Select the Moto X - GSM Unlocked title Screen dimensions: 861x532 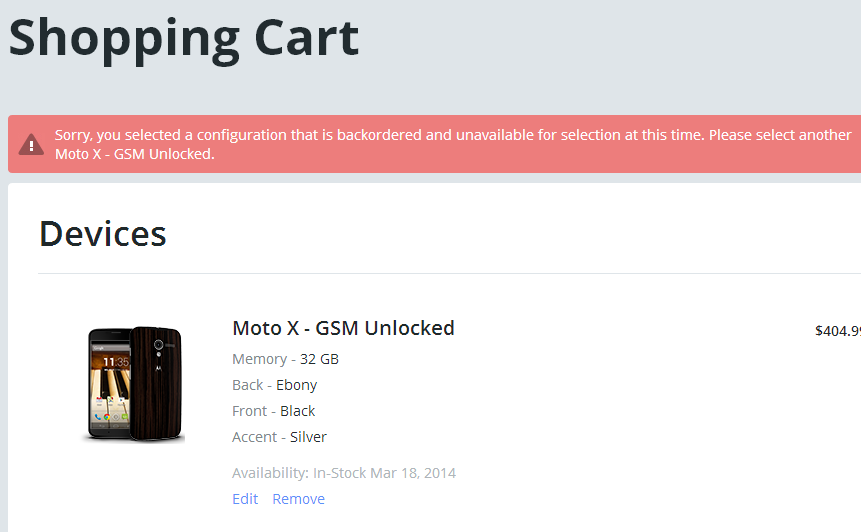pyautogui.click(x=343, y=328)
